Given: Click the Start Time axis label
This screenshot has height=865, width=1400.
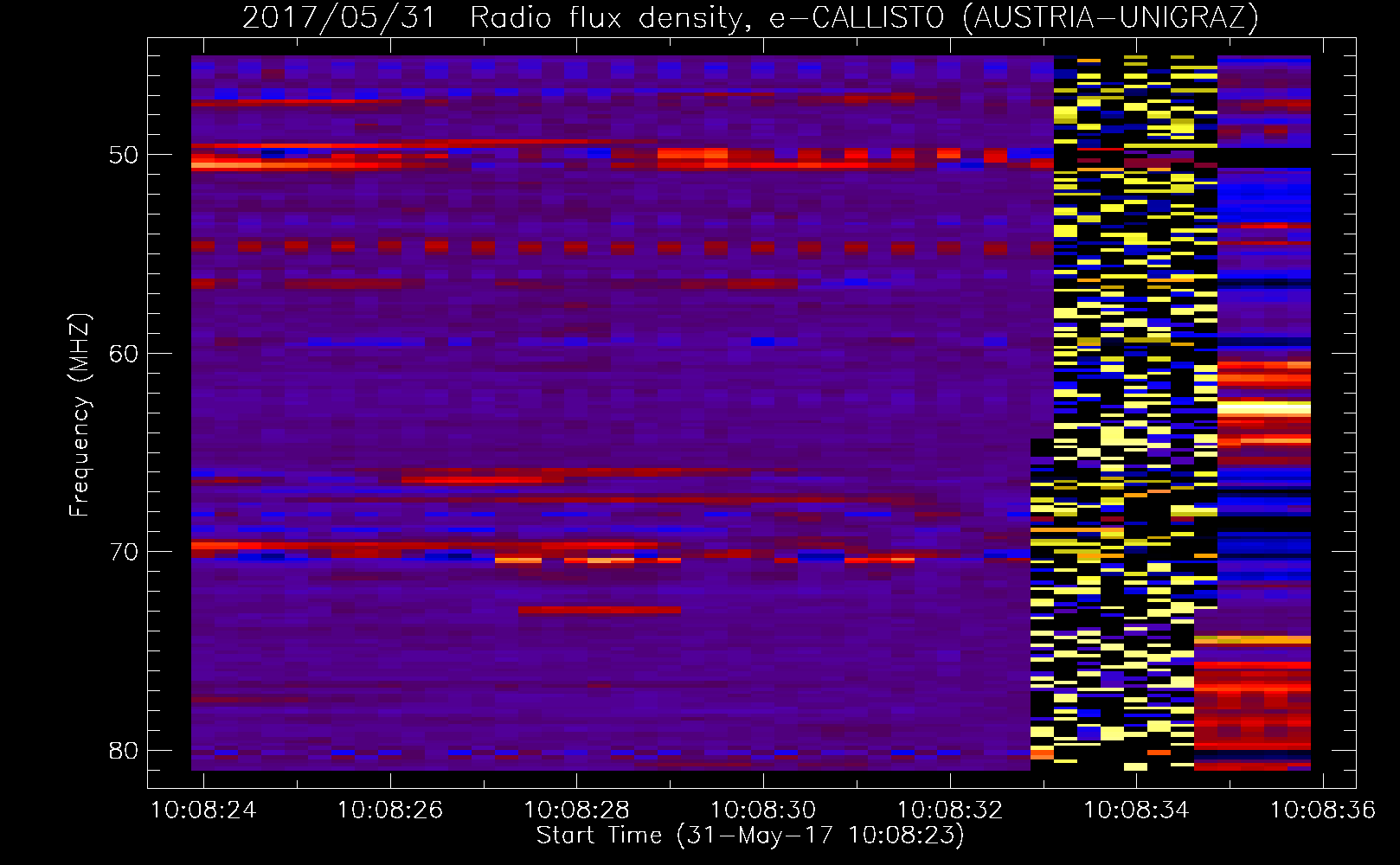Looking at the screenshot, I should [749, 836].
